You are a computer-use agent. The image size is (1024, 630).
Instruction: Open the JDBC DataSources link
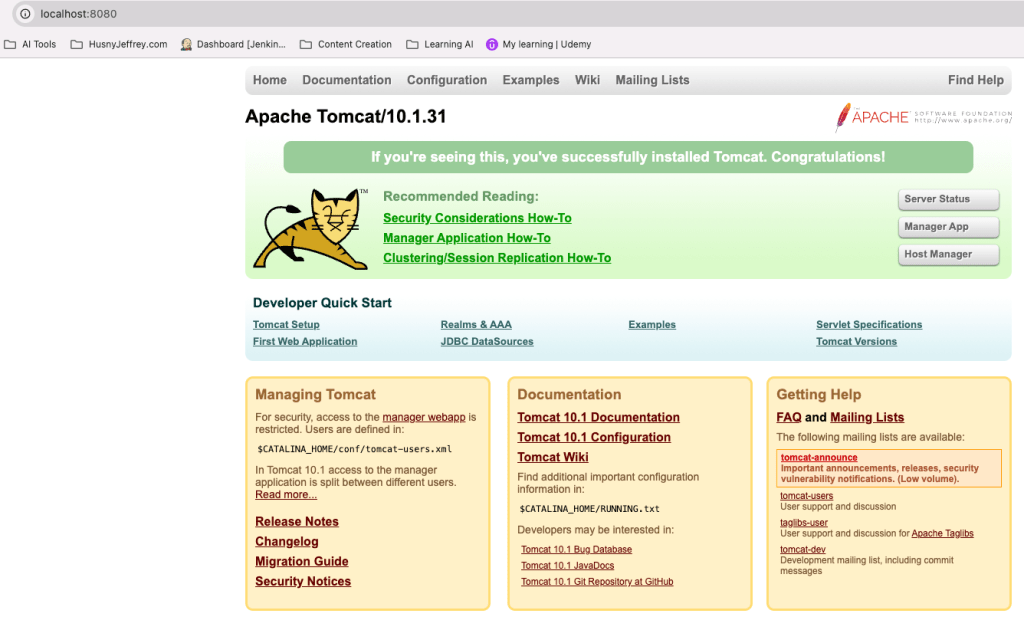(x=487, y=341)
